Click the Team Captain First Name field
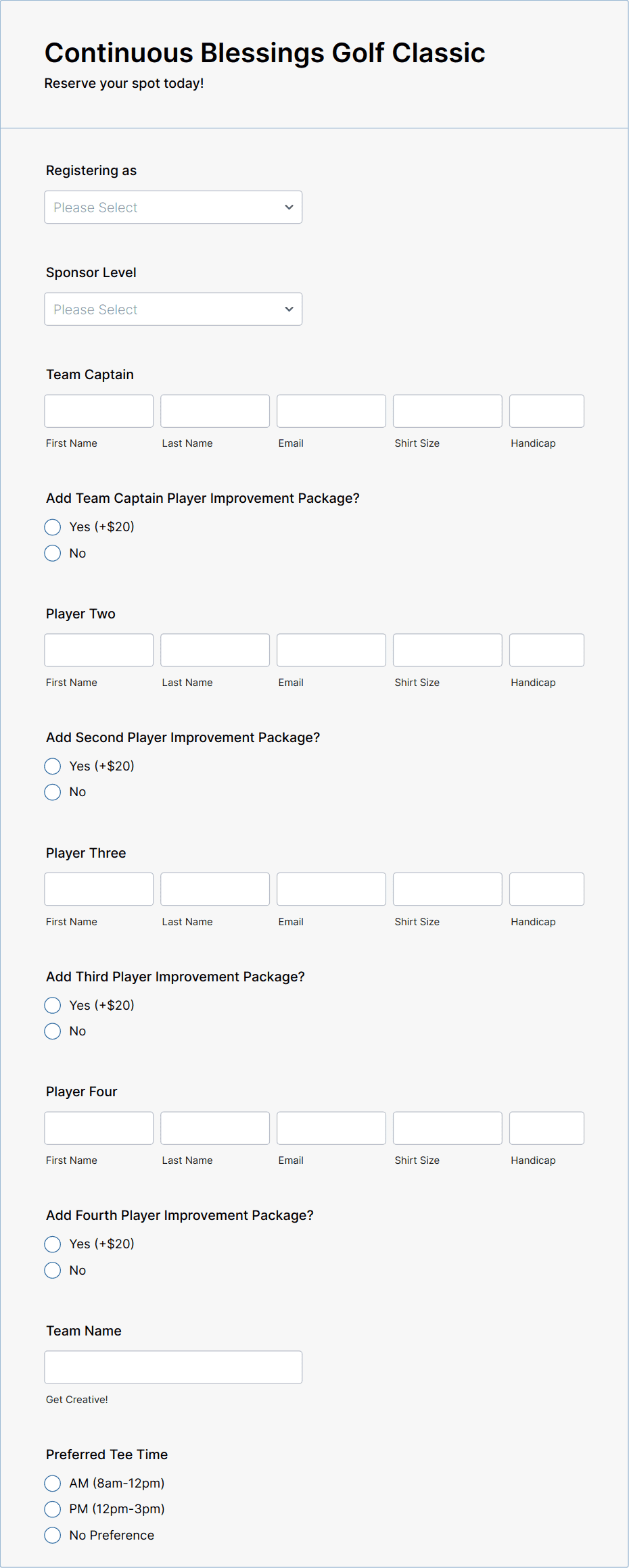 [x=98, y=410]
